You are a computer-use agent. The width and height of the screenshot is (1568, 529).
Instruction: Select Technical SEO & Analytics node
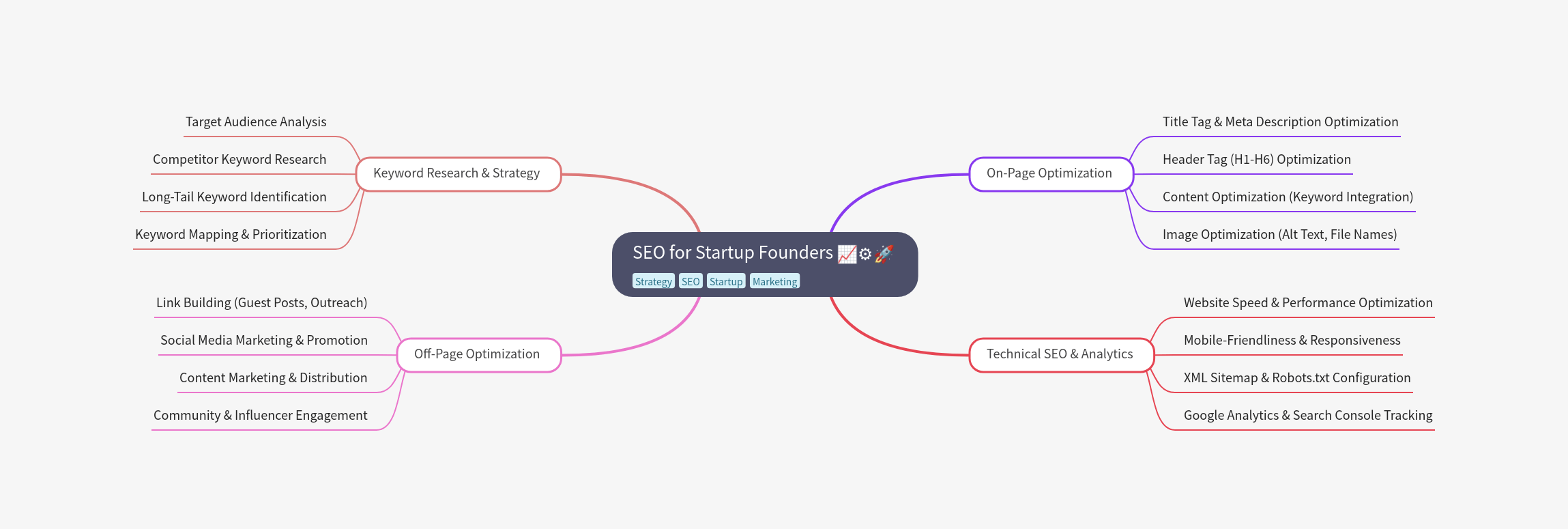(1060, 355)
